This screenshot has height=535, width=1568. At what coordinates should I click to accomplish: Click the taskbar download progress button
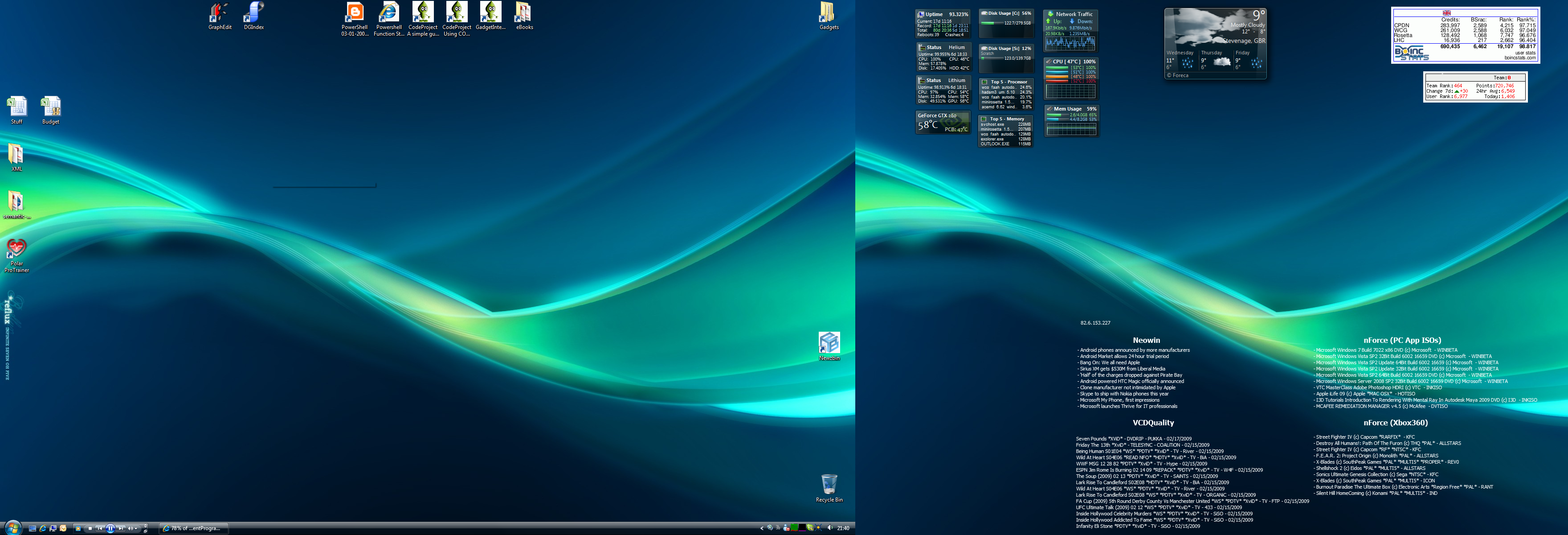[194, 528]
